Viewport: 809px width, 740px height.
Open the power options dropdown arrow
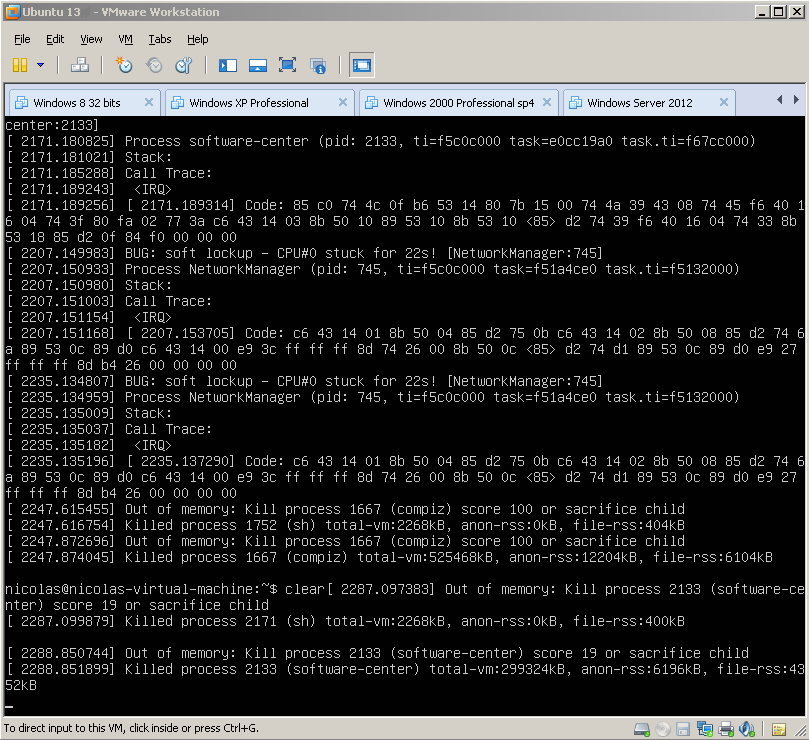tap(41, 65)
